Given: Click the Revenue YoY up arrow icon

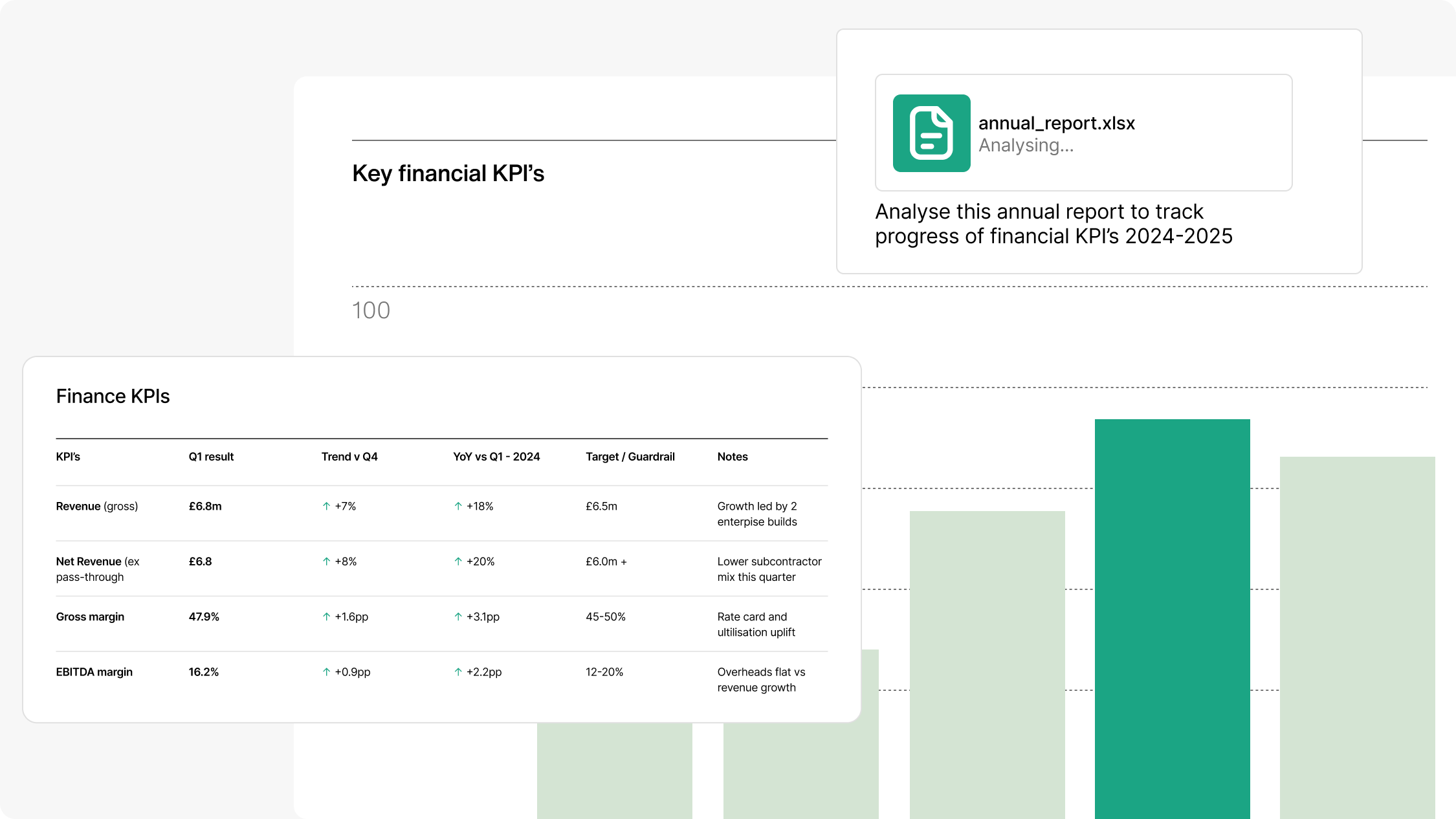Looking at the screenshot, I should coord(458,507).
